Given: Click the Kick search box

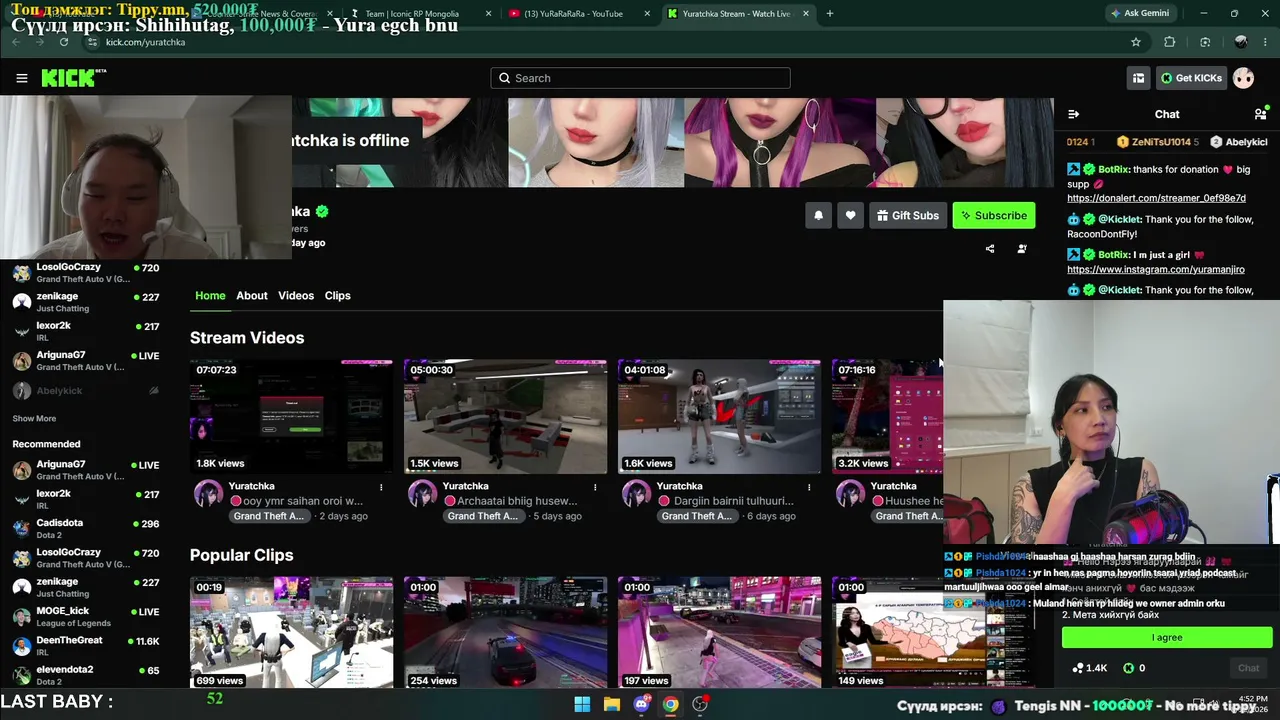Looking at the screenshot, I should (x=640, y=78).
